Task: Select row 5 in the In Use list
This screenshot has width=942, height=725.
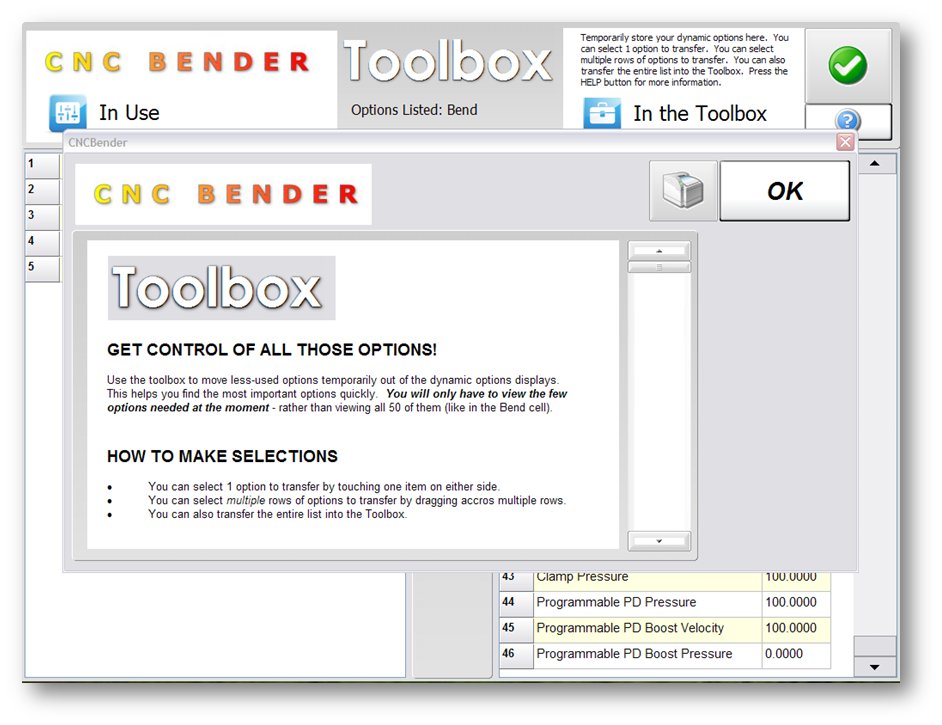Action: (41, 267)
